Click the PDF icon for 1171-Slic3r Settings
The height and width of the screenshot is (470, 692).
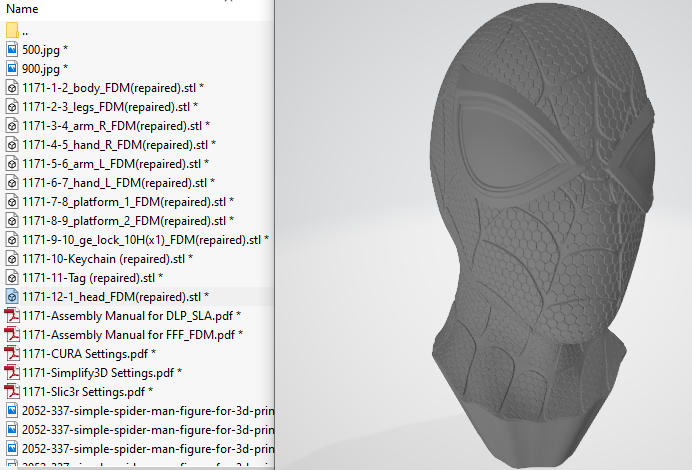pos(12,391)
